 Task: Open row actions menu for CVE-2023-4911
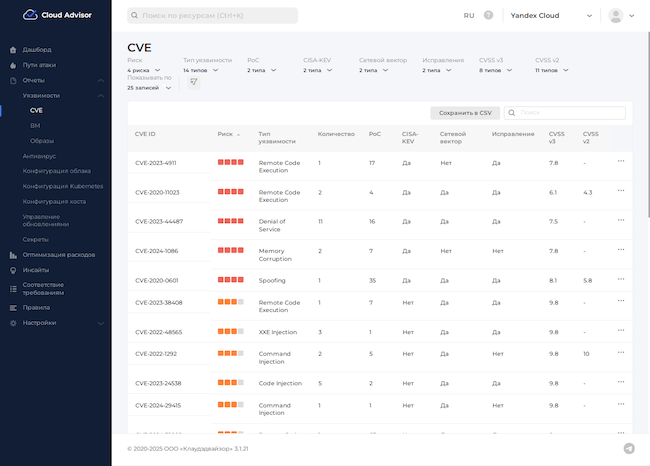[x=620, y=161]
